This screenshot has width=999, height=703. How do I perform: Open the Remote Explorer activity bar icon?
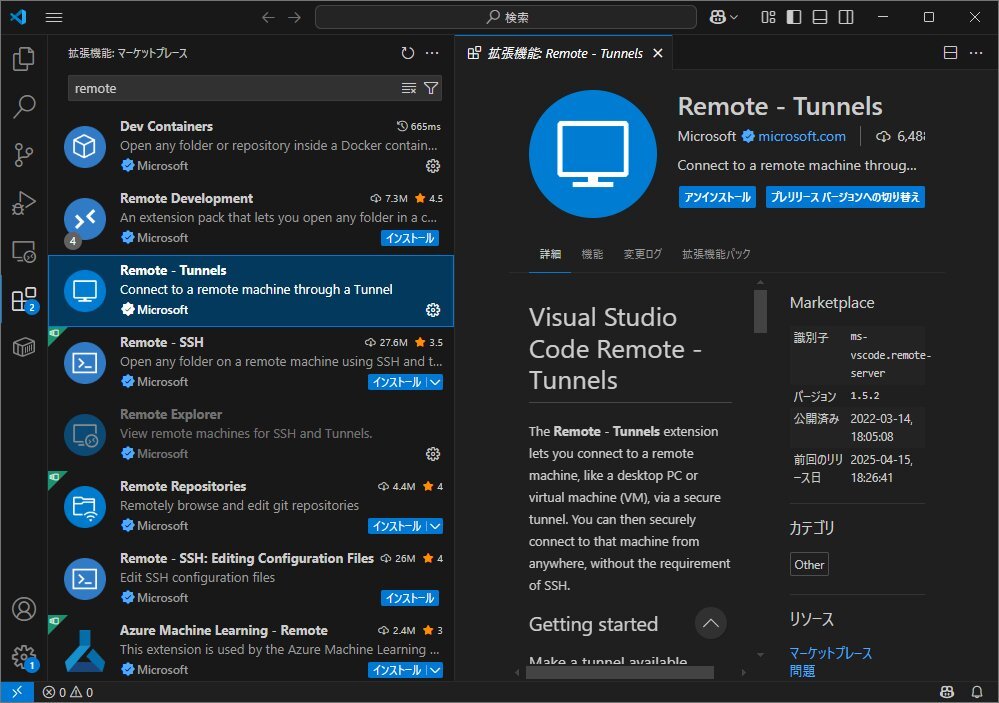tap(24, 252)
